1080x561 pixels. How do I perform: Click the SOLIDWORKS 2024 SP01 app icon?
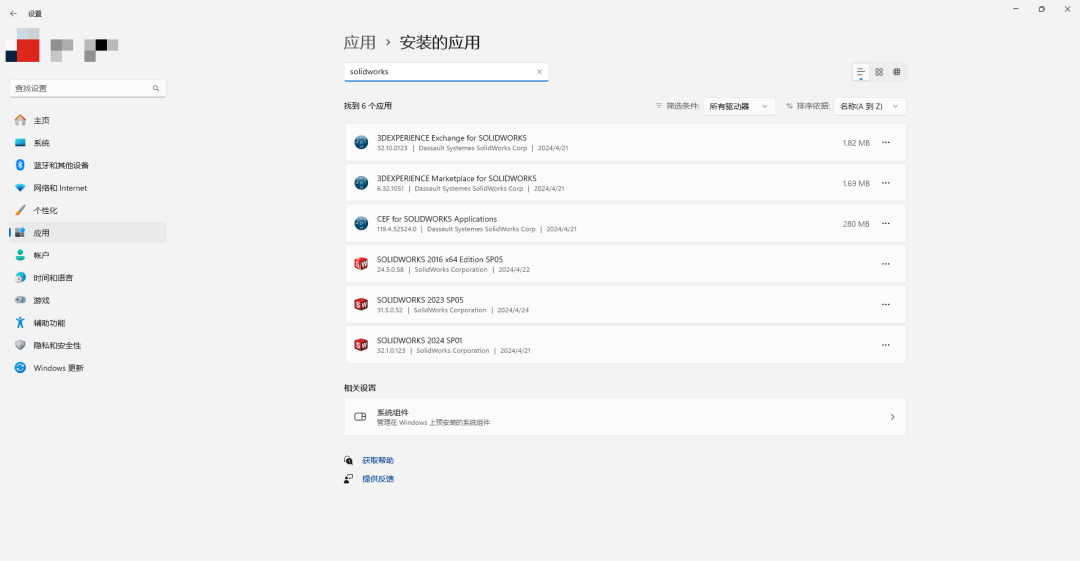(x=361, y=345)
